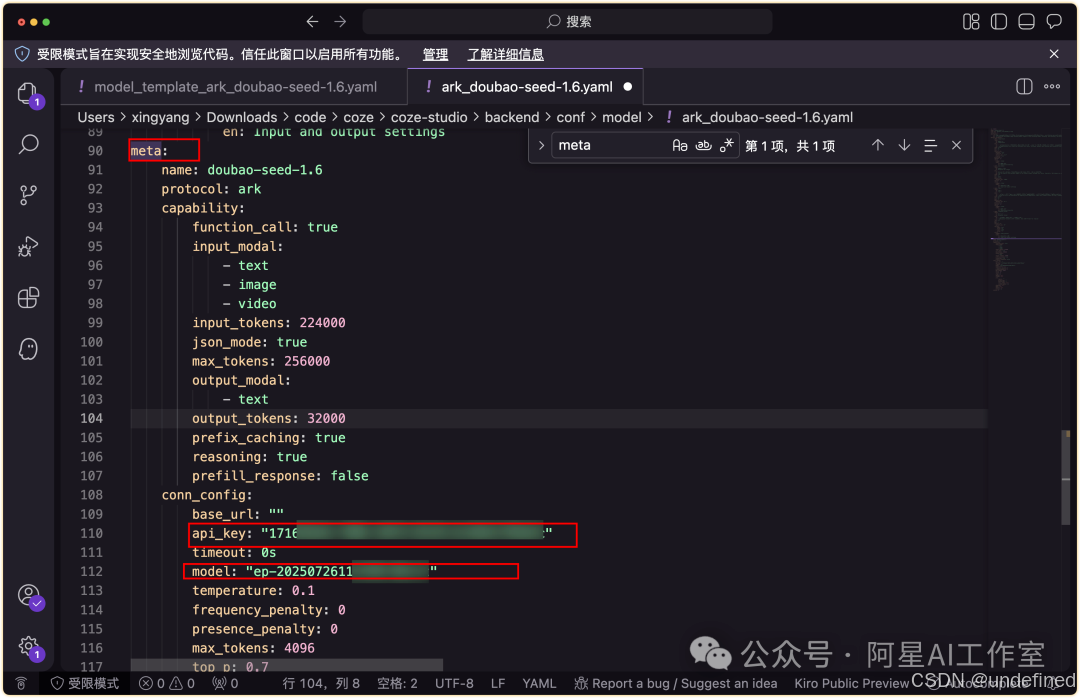1080x698 pixels.
Task: Click line number 104 in gutter
Action: coord(91,418)
